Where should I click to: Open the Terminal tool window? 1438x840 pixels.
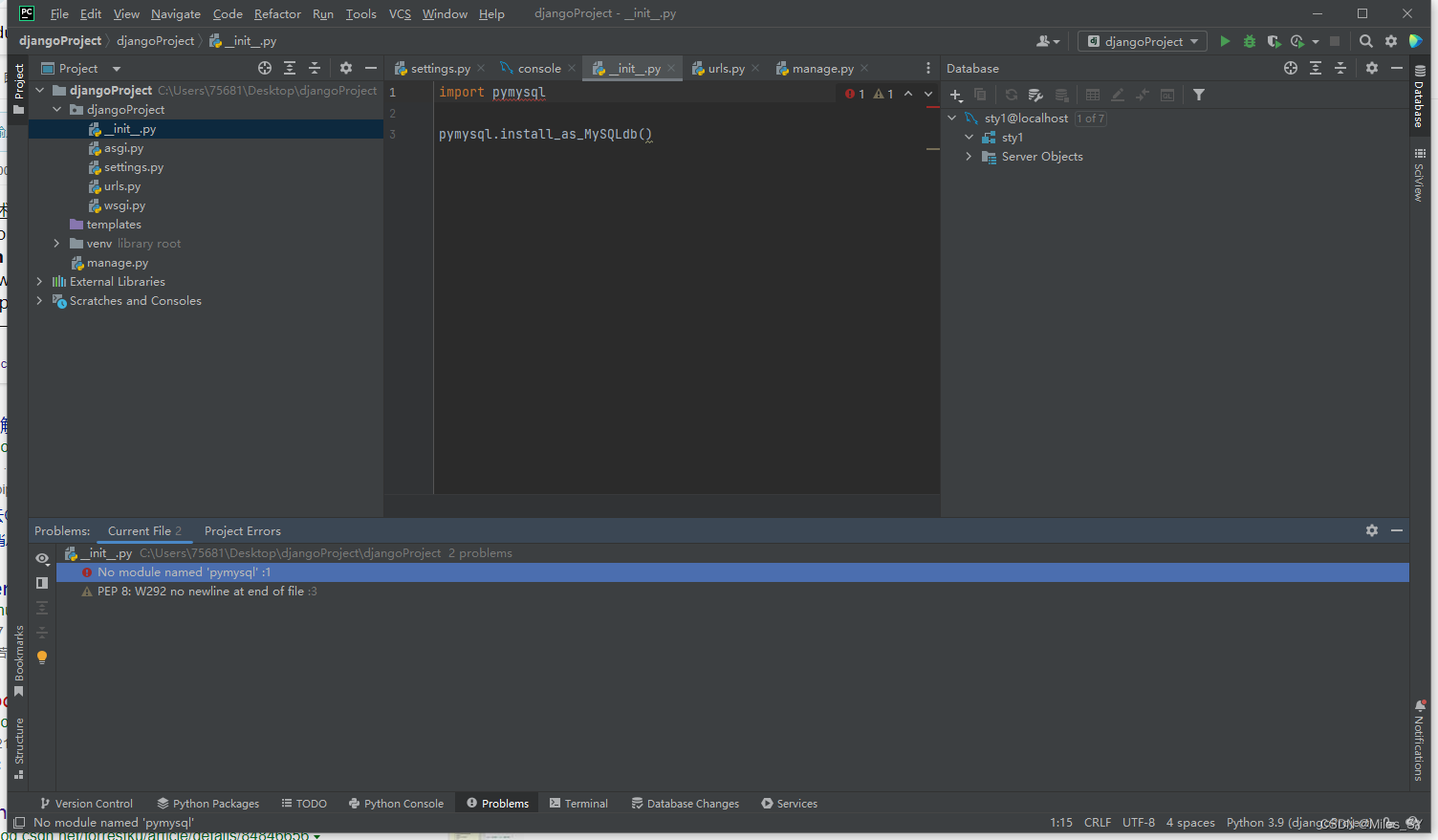(x=578, y=804)
